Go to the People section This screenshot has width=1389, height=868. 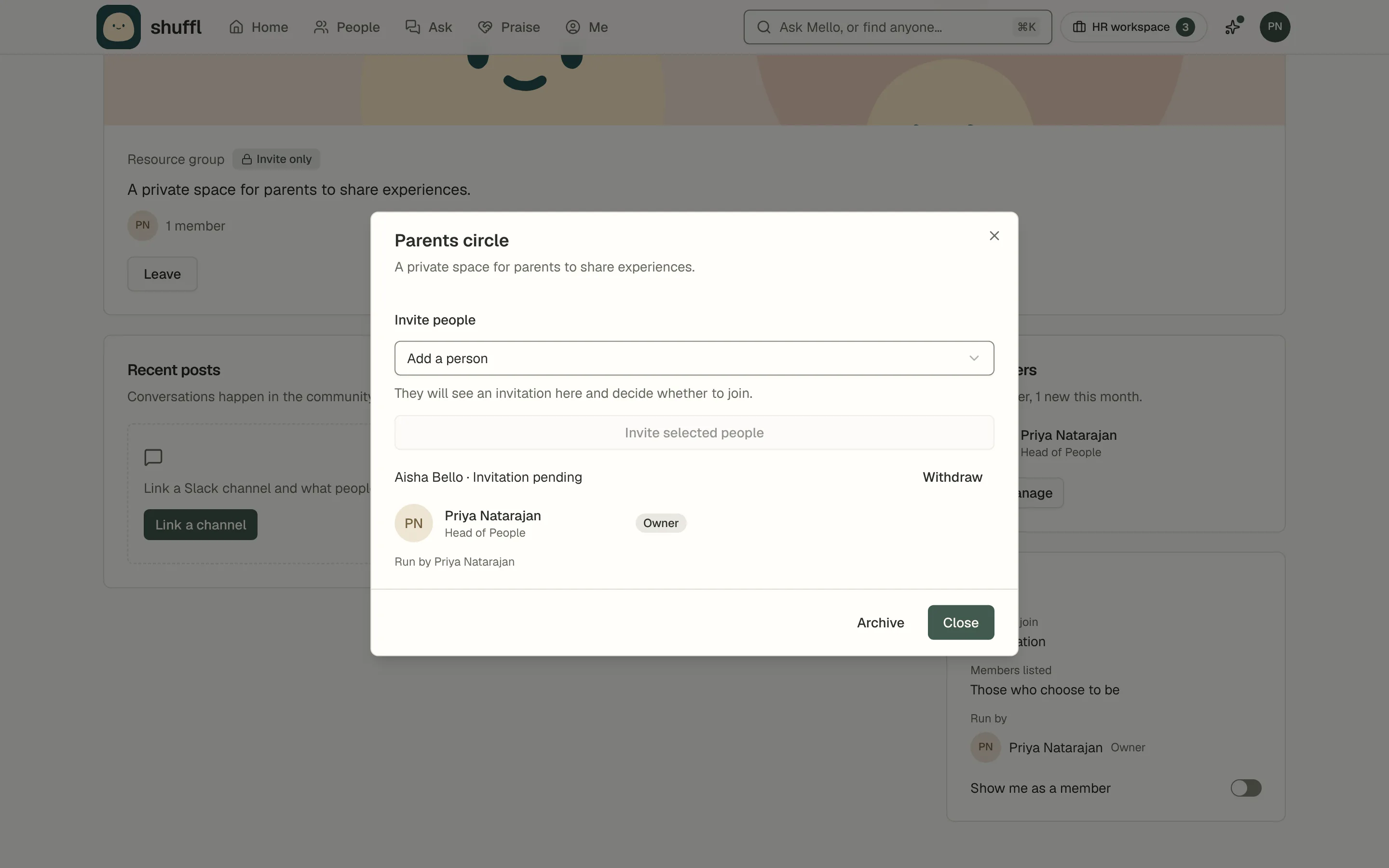[x=347, y=27]
